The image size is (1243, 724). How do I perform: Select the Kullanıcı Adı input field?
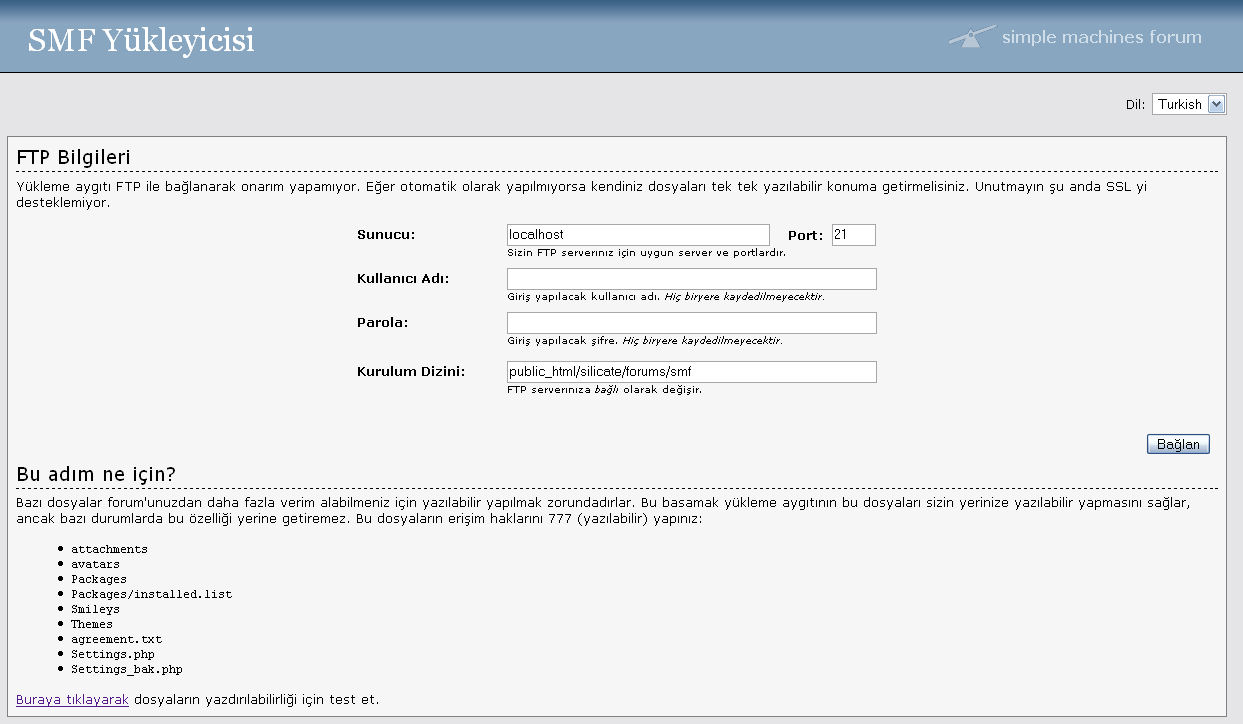pyautogui.click(x=692, y=279)
